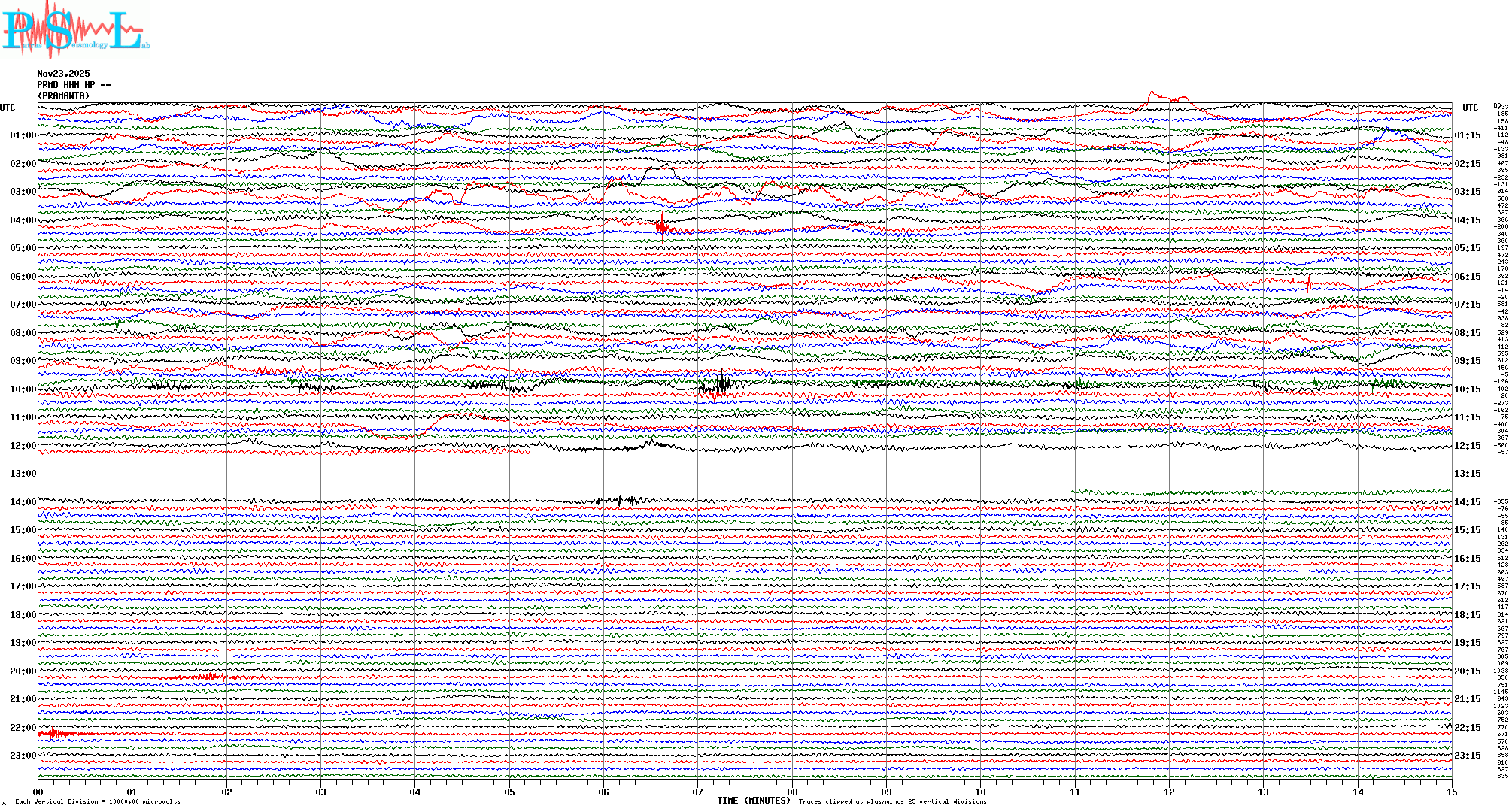Click the UTC label at top right

[x=1470, y=108]
